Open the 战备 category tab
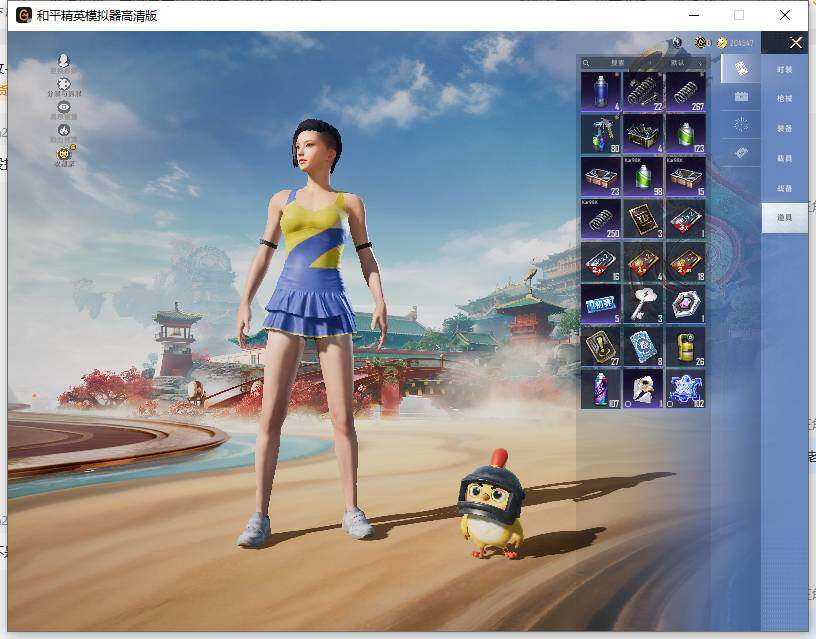 784,188
